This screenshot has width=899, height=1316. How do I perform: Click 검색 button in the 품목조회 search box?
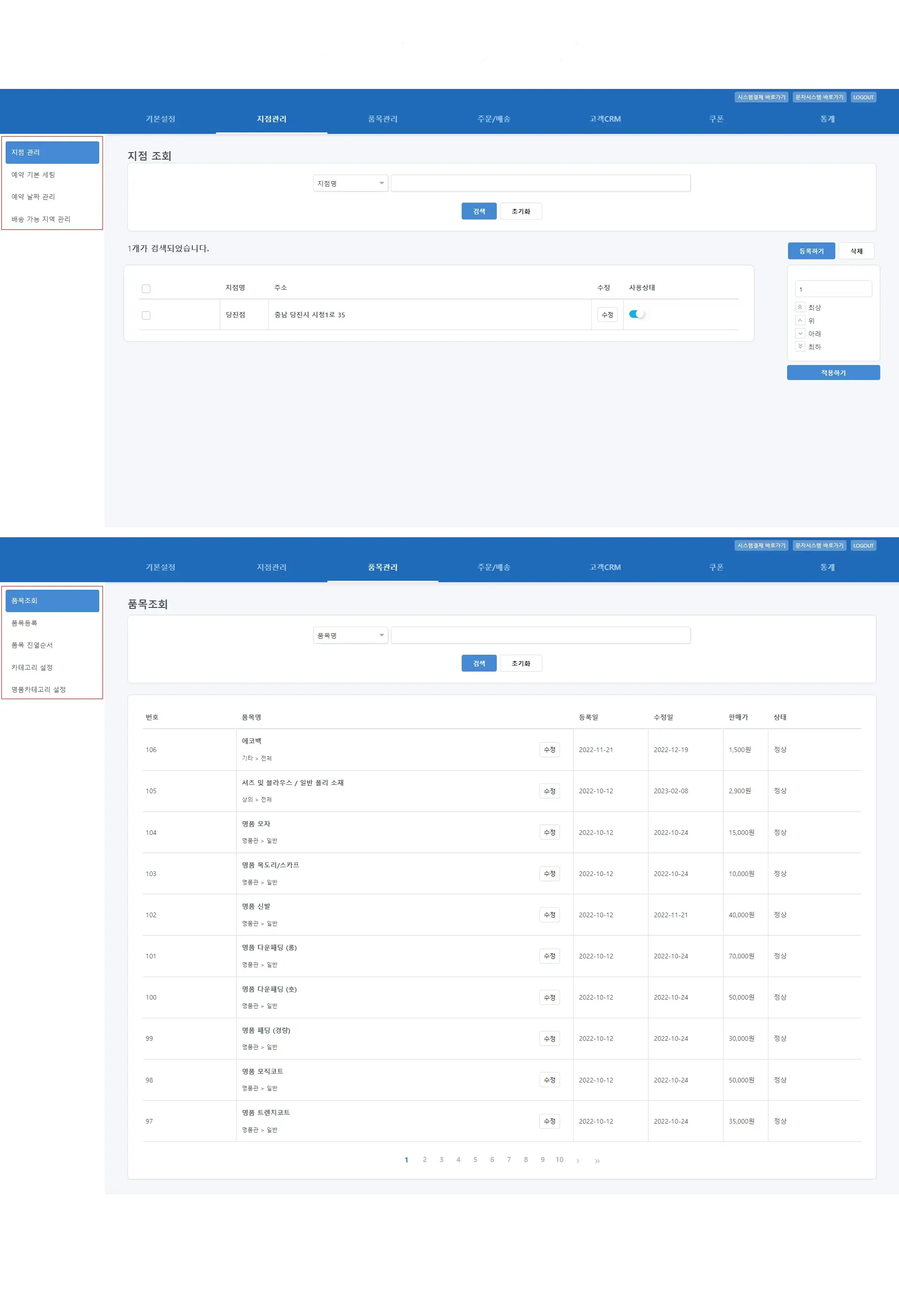click(479, 663)
